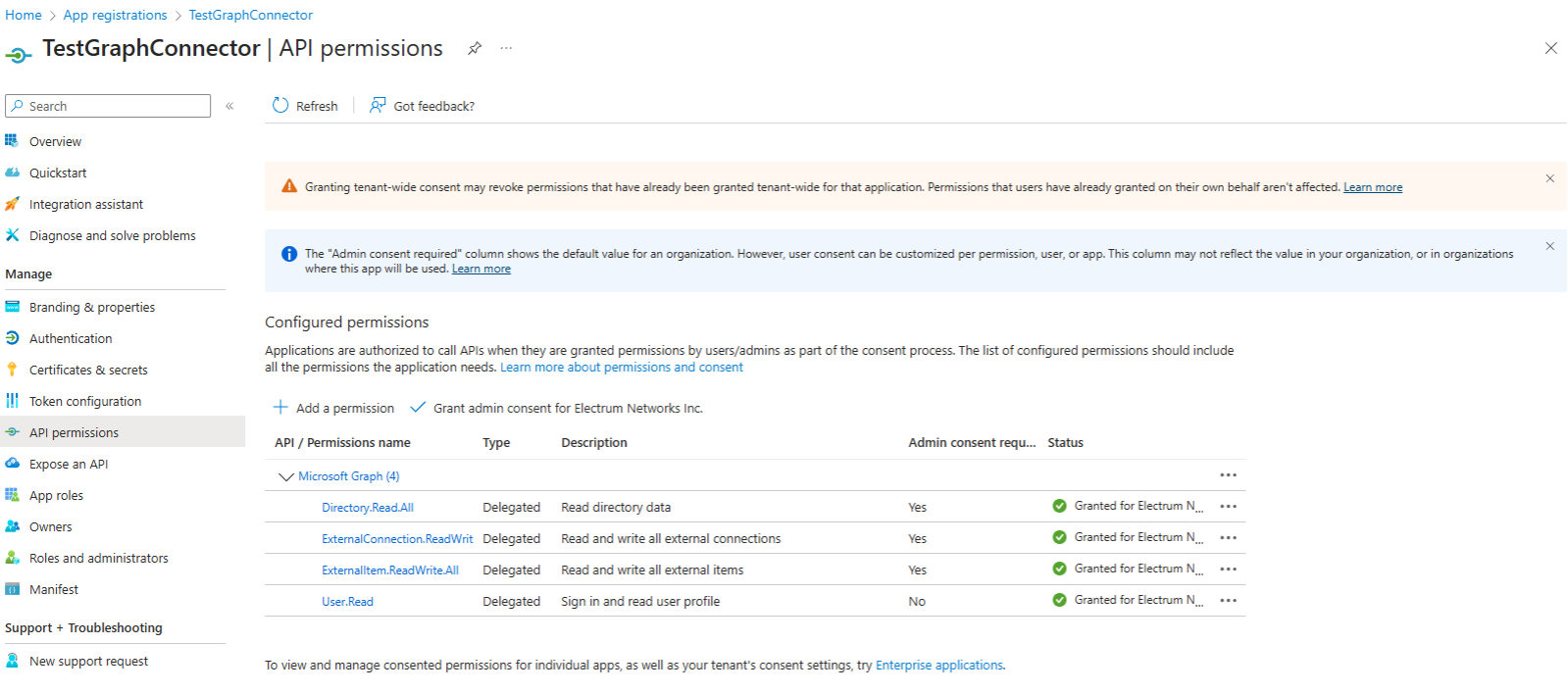The image size is (1568, 694).
Task: Go to Authentication settings
Action: pyautogui.click(x=71, y=338)
